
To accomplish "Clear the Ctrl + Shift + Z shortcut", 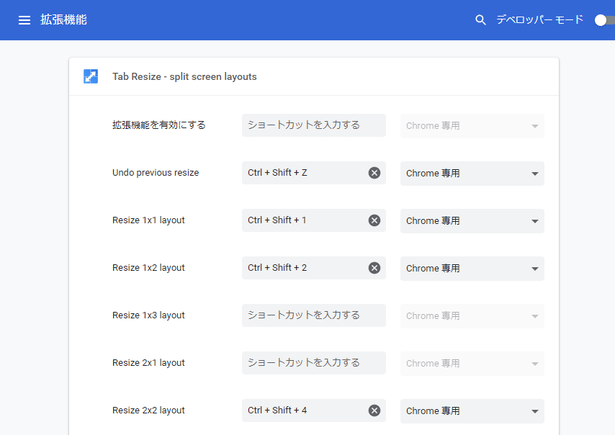I will point(374,173).
